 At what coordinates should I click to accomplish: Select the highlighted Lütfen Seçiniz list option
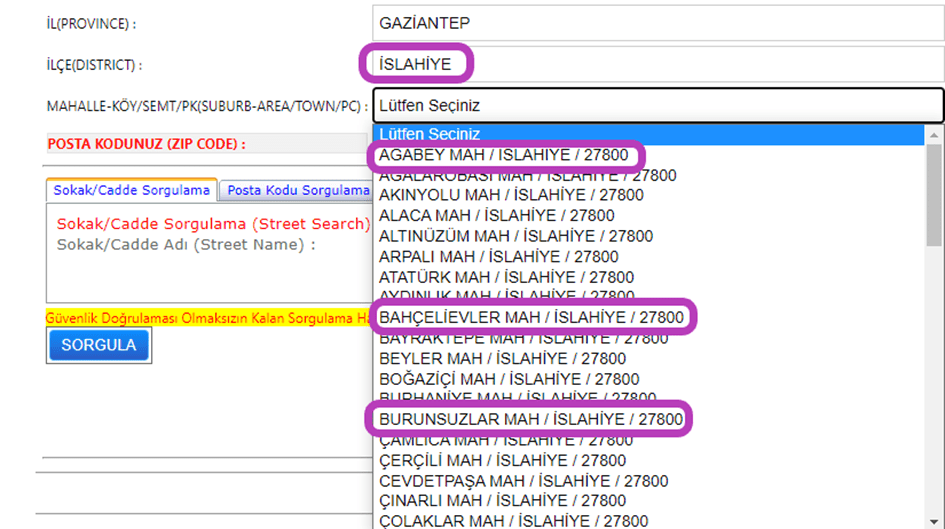click(647, 134)
